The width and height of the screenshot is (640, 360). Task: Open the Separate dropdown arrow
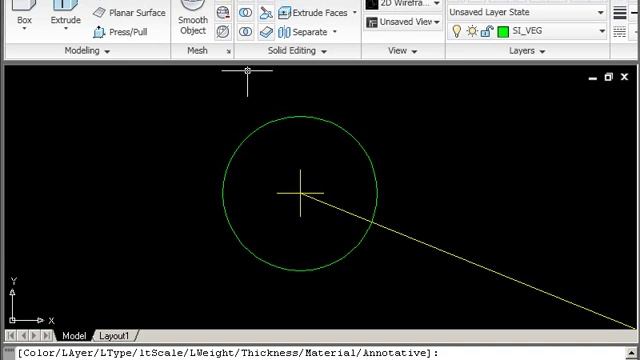(x=335, y=32)
